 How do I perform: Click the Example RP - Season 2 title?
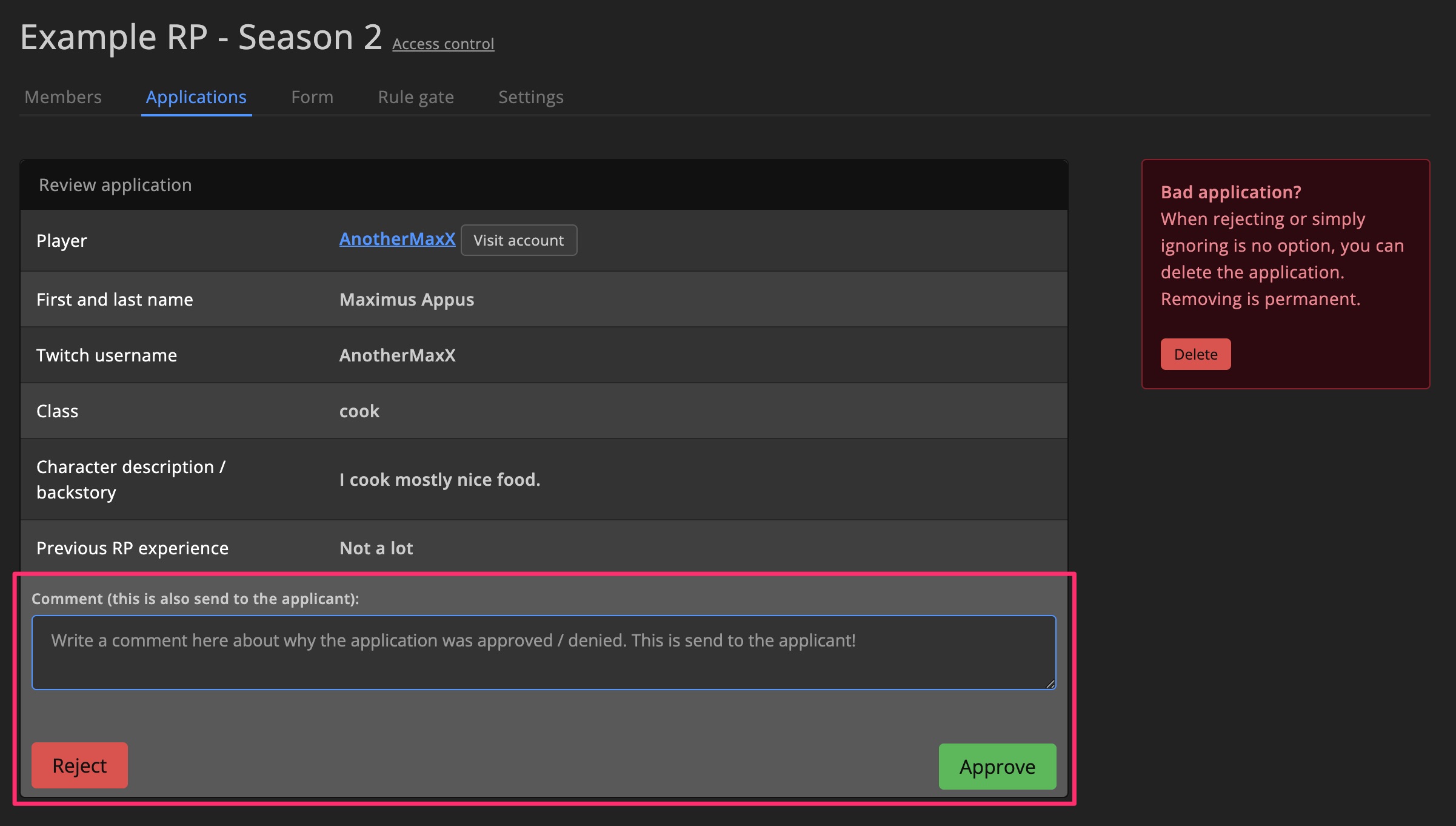pos(201,38)
